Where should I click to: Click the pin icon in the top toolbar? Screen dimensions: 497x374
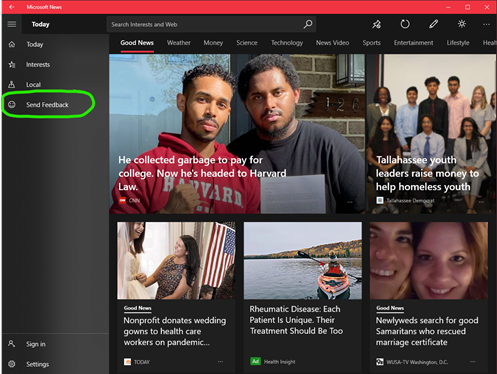[x=377, y=24]
